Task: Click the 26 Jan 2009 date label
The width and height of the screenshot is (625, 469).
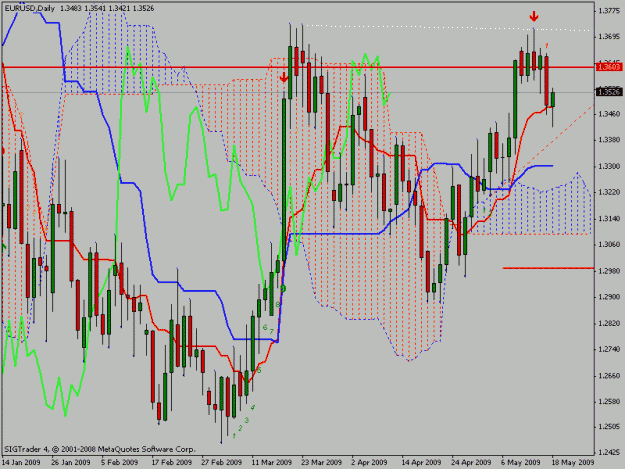Action: tap(71, 462)
